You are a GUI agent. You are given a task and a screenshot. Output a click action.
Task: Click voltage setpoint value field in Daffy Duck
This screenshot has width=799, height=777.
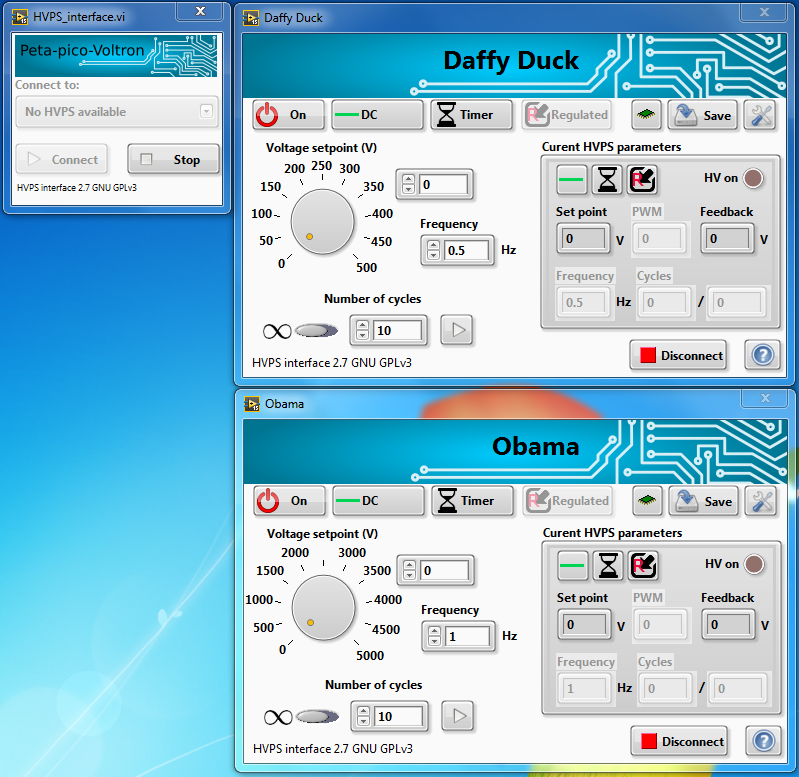pyautogui.click(x=443, y=184)
